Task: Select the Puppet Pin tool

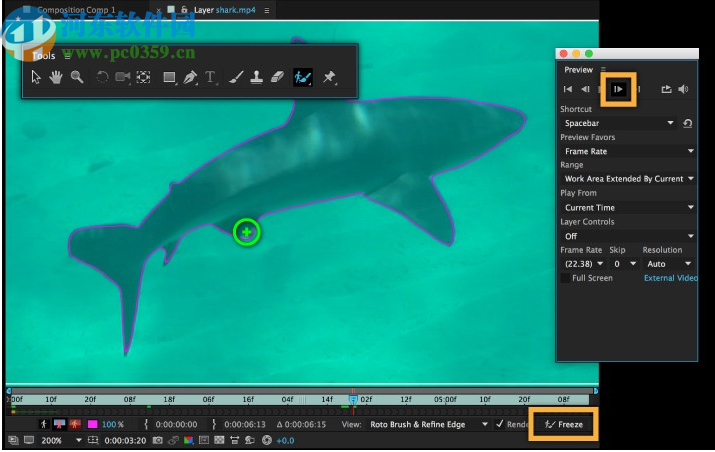Action: click(329, 77)
